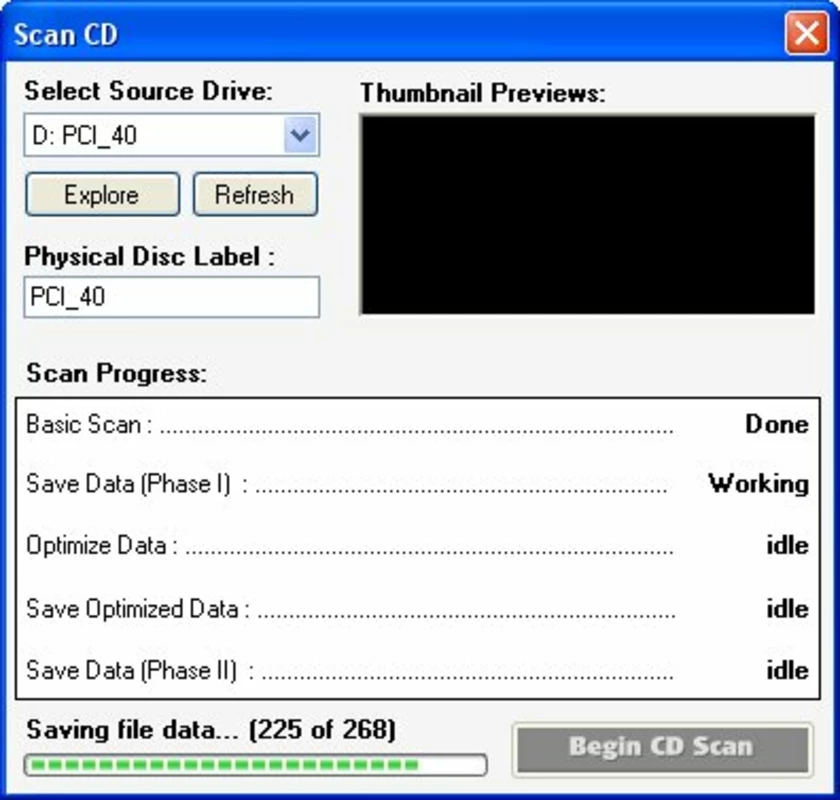Viewport: 840px width, 800px height.
Task: Click the Working status text
Action: (759, 484)
